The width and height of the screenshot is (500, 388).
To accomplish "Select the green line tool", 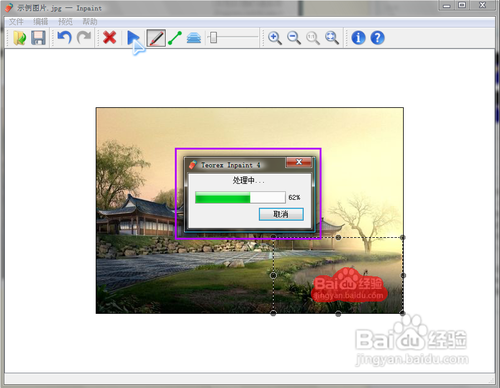I will pyautogui.click(x=175, y=38).
